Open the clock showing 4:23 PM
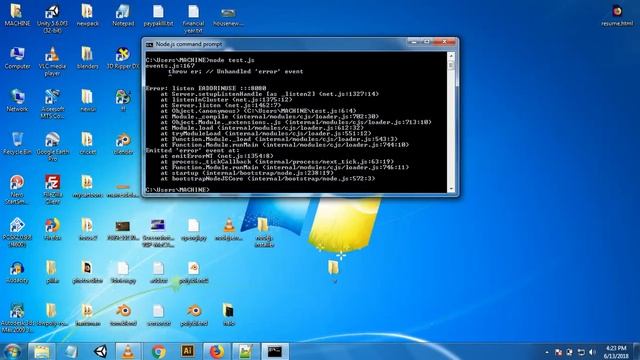Viewport: 640px width, 360px height. (x=616, y=352)
